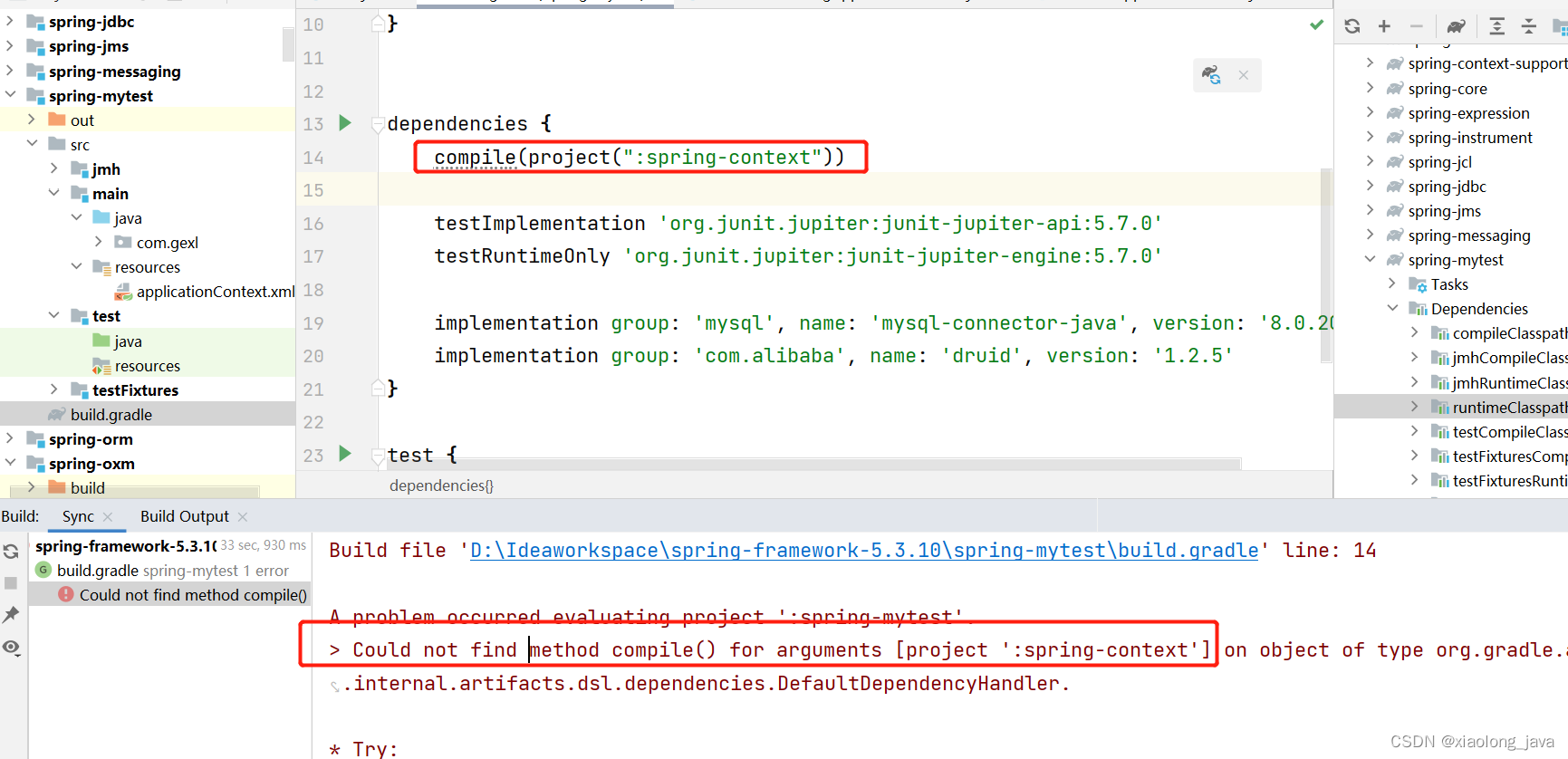1568x759 pixels.
Task: Select spring-jdbc in the project tree
Action: [x=91, y=22]
